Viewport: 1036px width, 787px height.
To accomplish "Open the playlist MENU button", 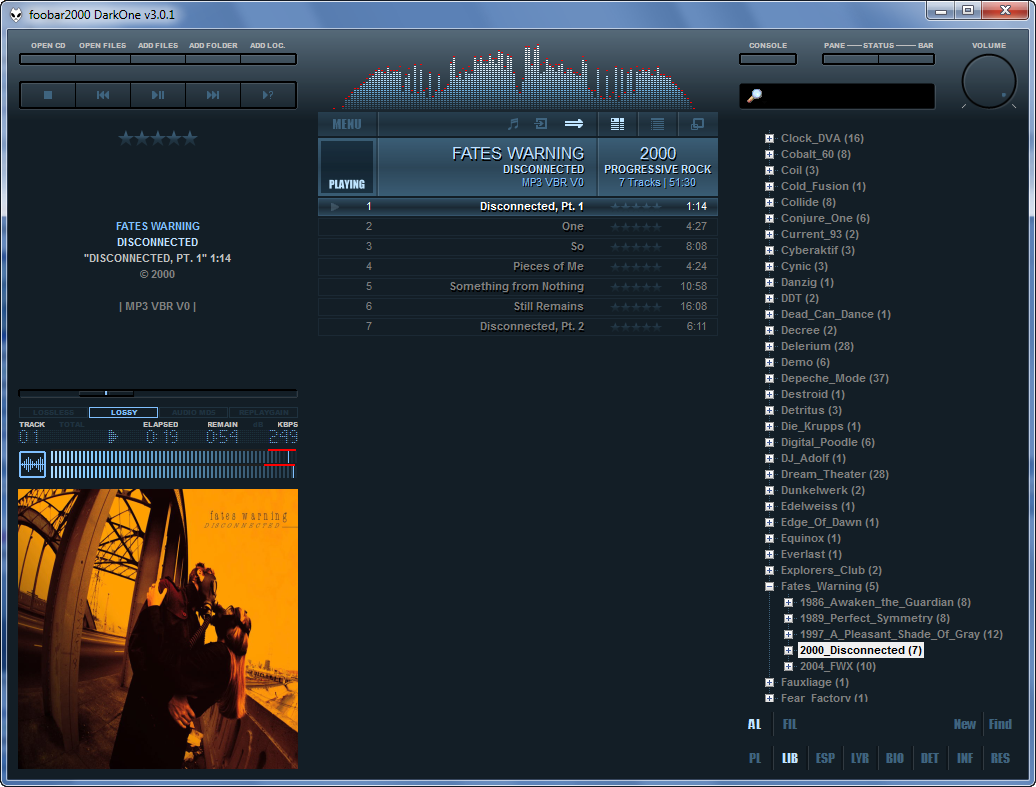I will (347, 124).
